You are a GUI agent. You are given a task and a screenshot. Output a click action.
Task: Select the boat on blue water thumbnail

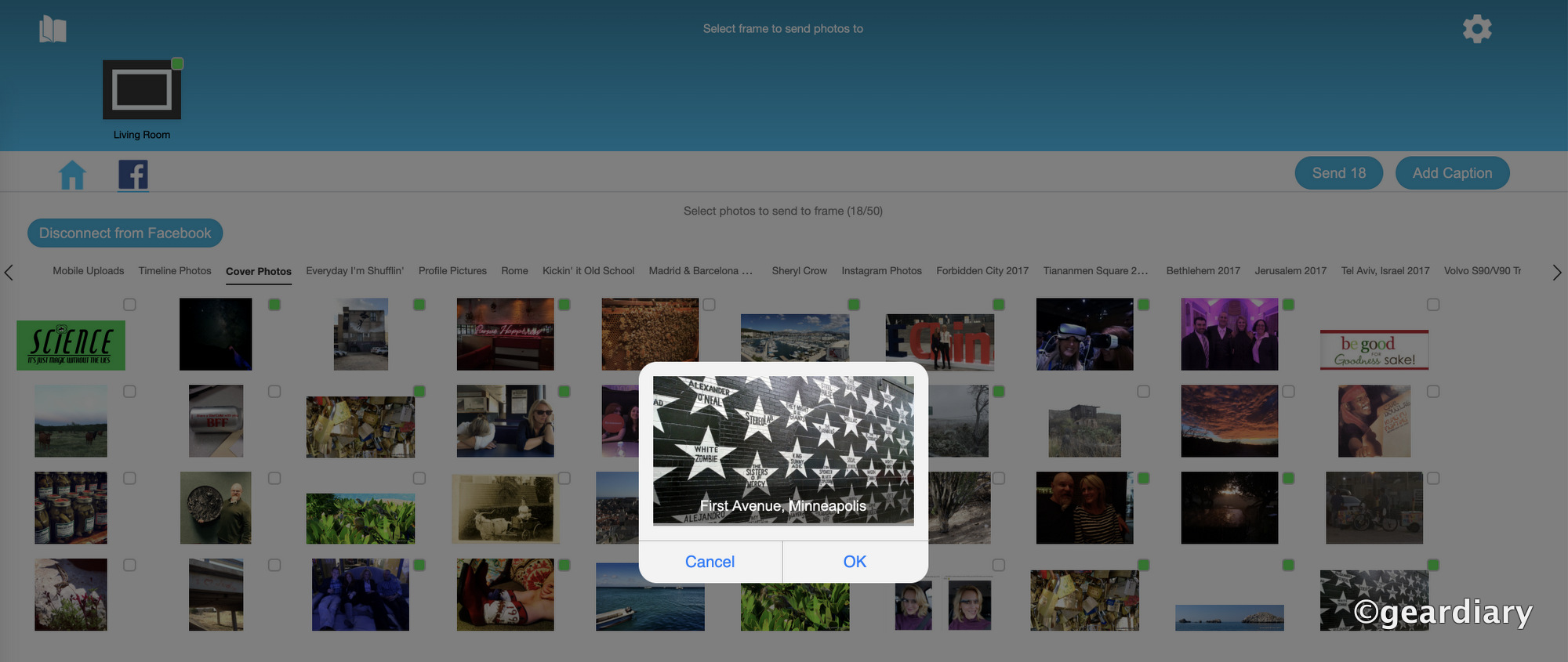[x=650, y=597]
